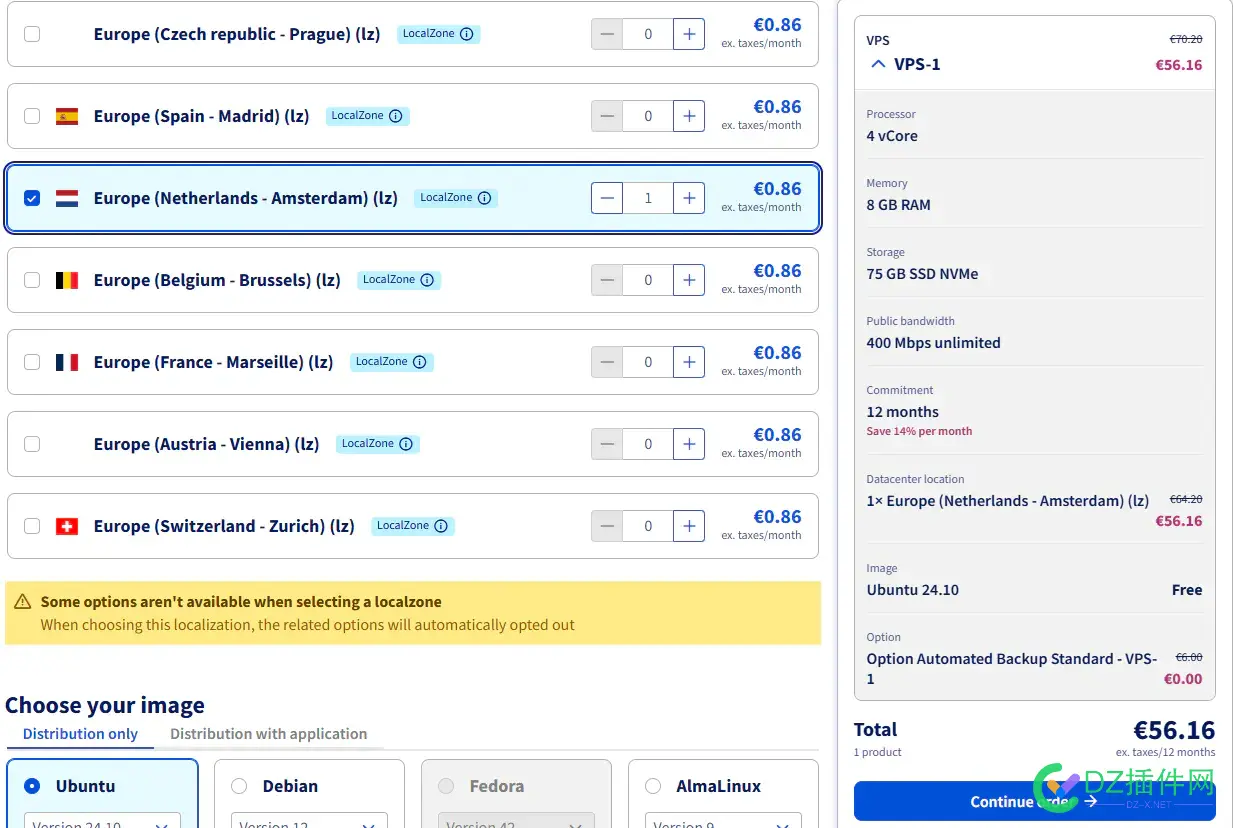The height and width of the screenshot is (828, 1233).
Task: Uncheck the Netherlands - Amsterdam checkbox
Action: pyautogui.click(x=32, y=198)
